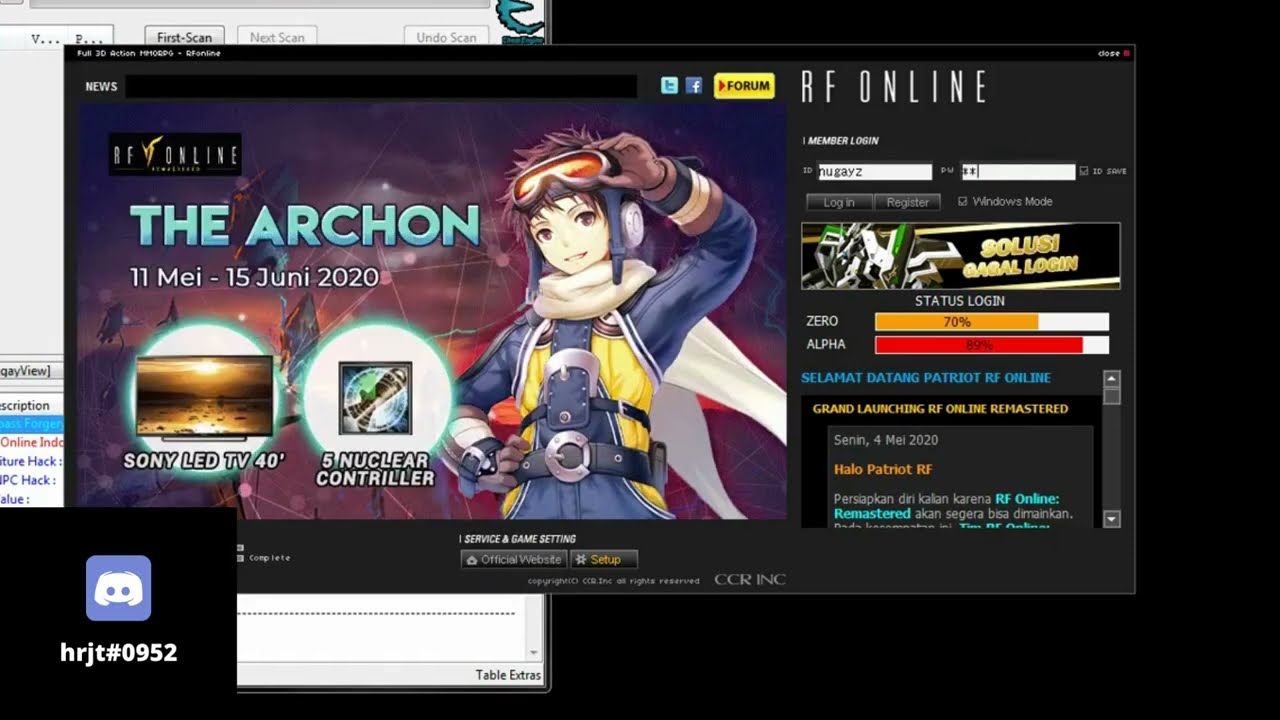
Task: Click the ZERO server status bar
Action: [x=992, y=322]
